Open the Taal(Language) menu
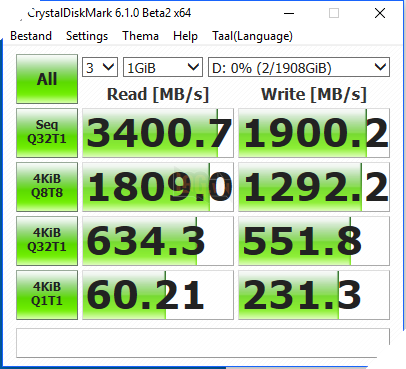Image resolution: width=406 pixels, height=369 pixels. coord(252,36)
